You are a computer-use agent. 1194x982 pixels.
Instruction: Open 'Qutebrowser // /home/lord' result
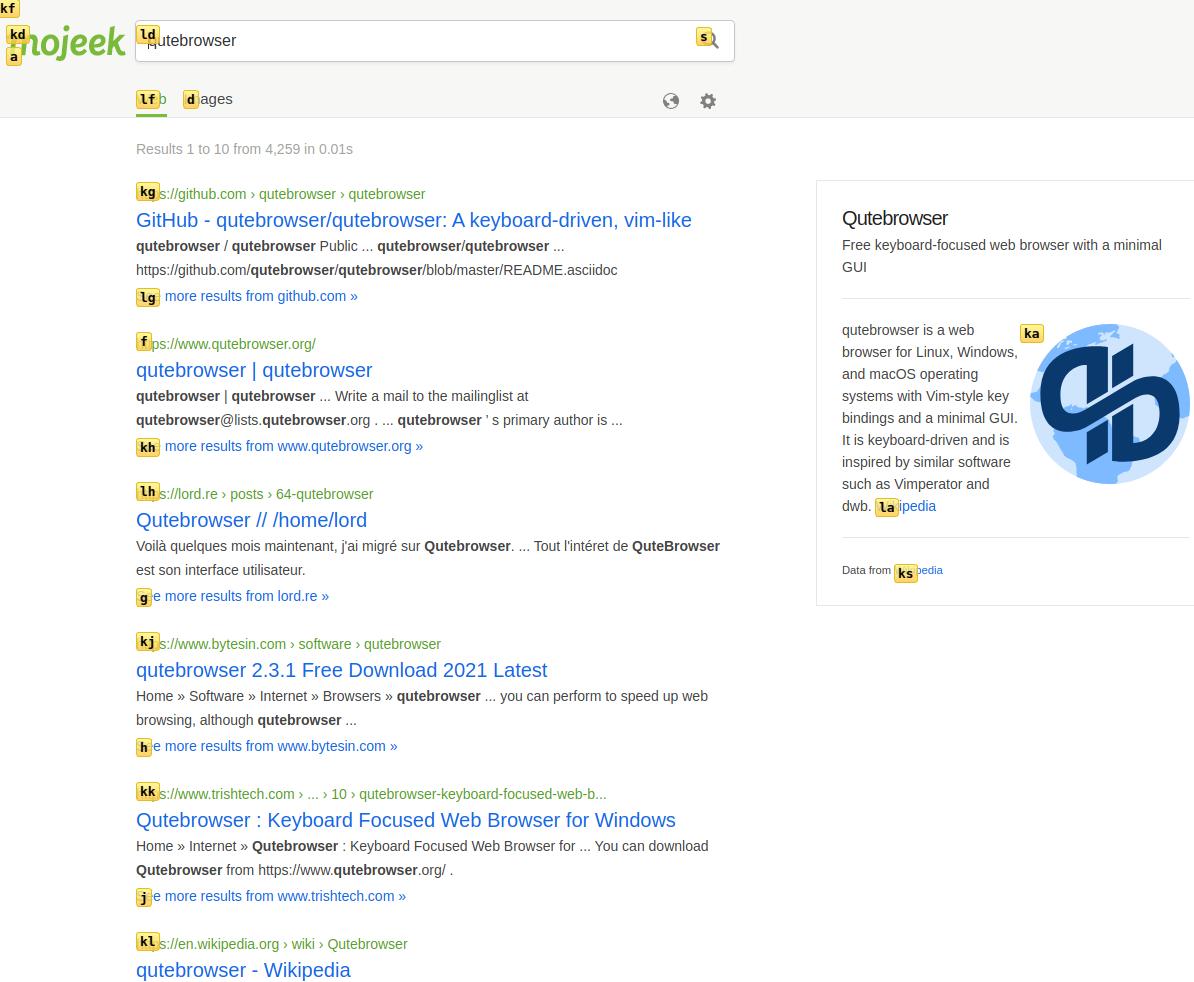point(251,520)
